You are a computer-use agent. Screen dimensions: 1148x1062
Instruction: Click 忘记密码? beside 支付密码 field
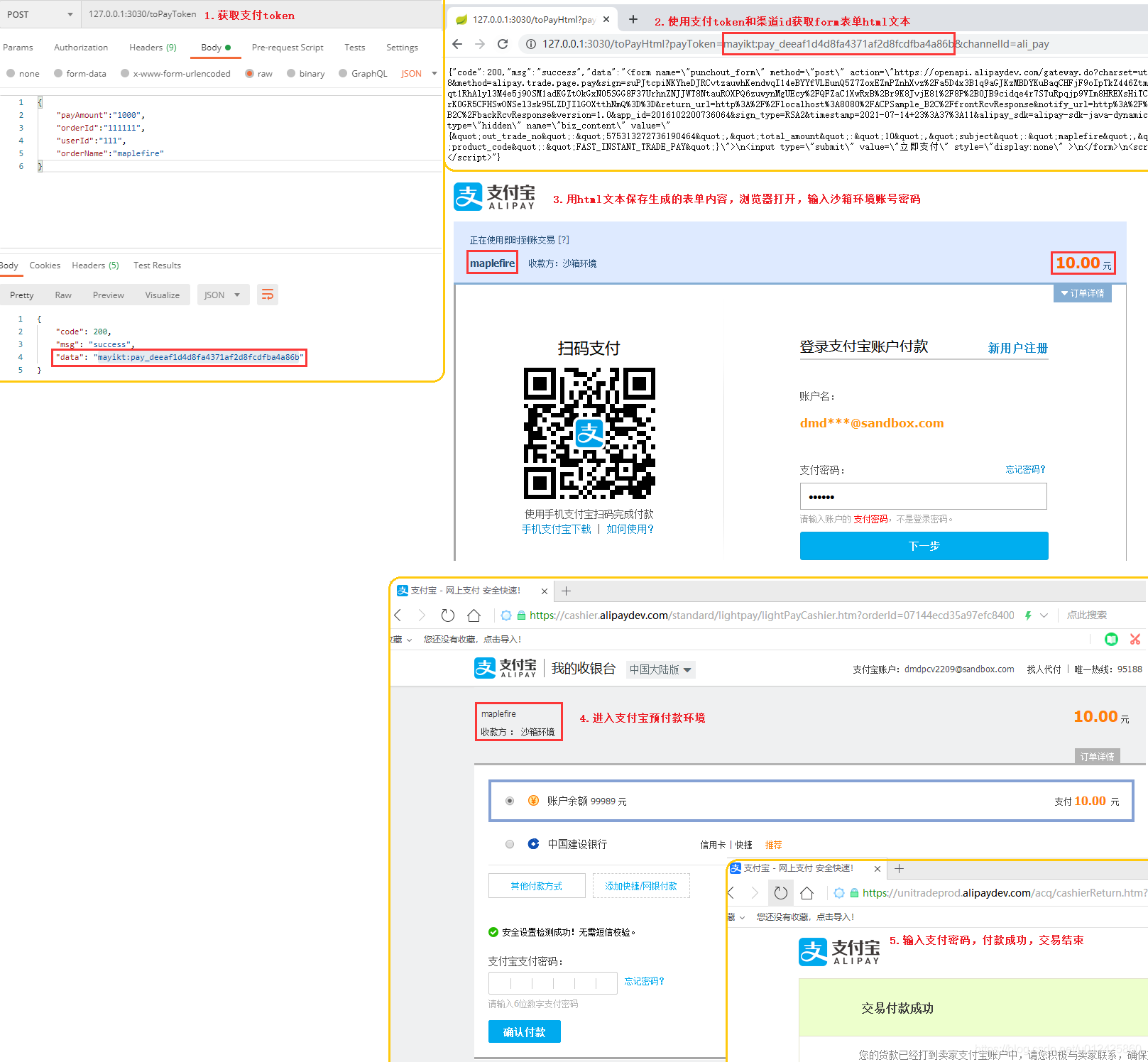click(x=1025, y=469)
